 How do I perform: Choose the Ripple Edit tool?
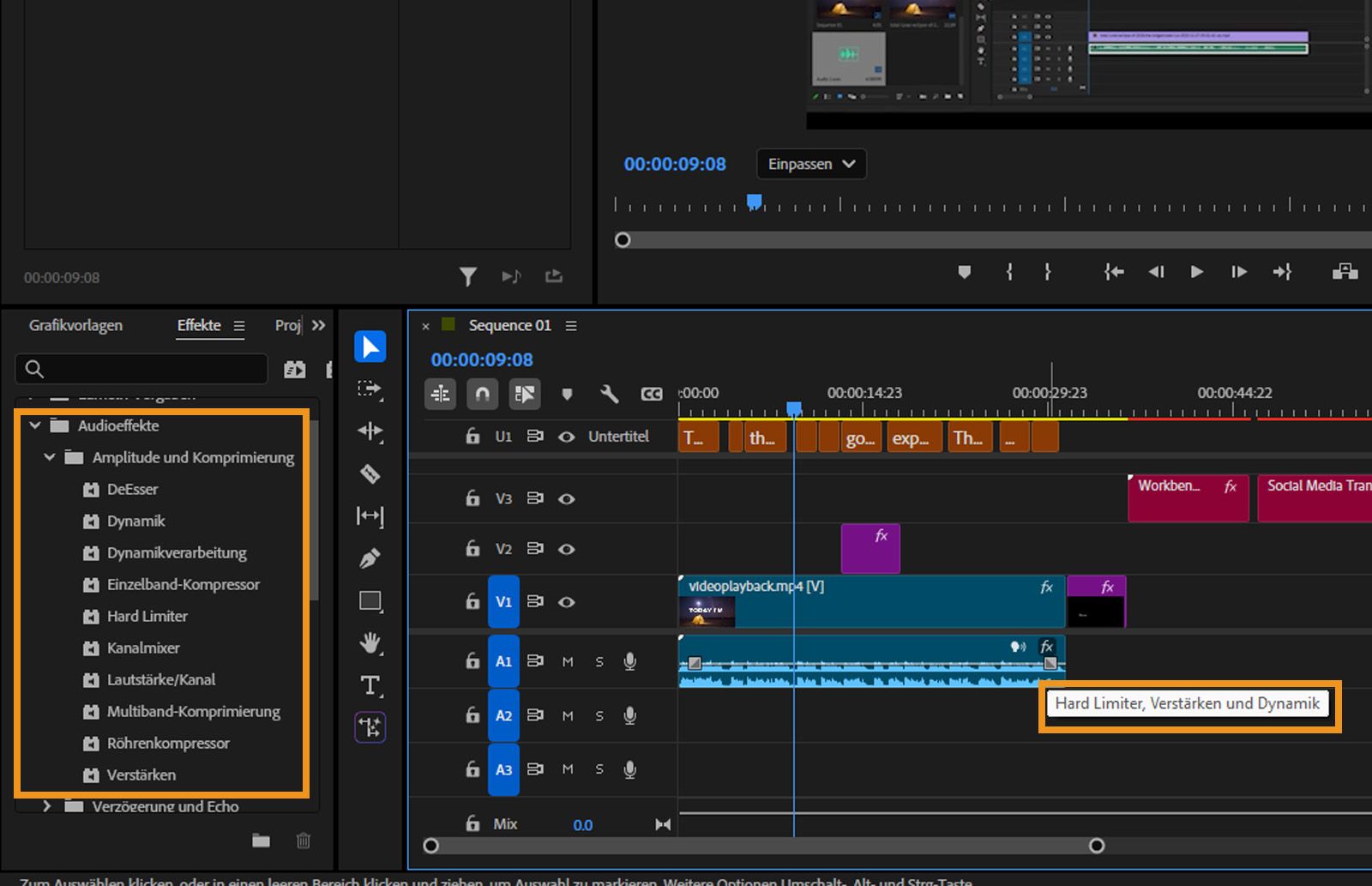(370, 431)
